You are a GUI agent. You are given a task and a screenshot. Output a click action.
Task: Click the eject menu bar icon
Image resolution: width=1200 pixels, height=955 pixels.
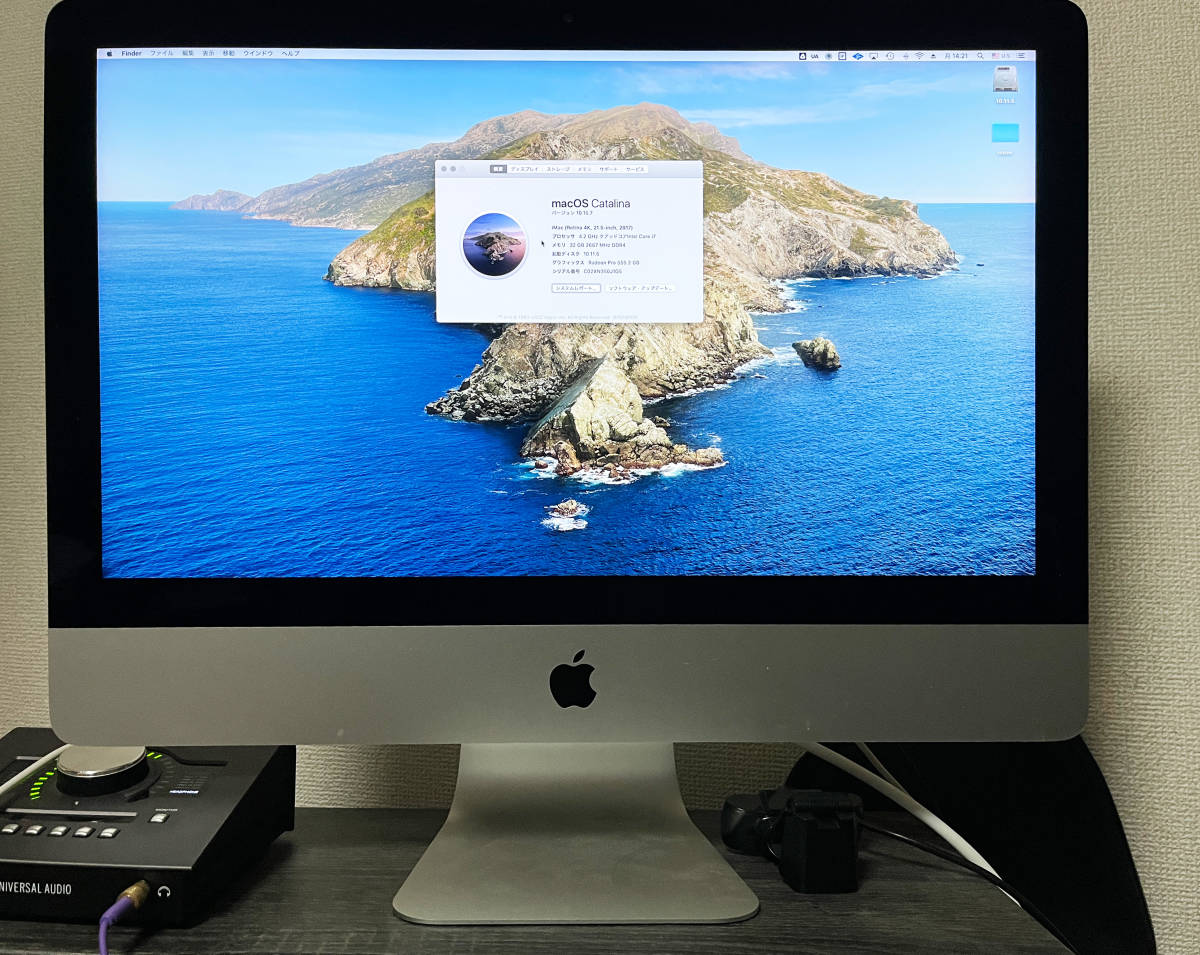pyautogui.click(x=933, y=56)
